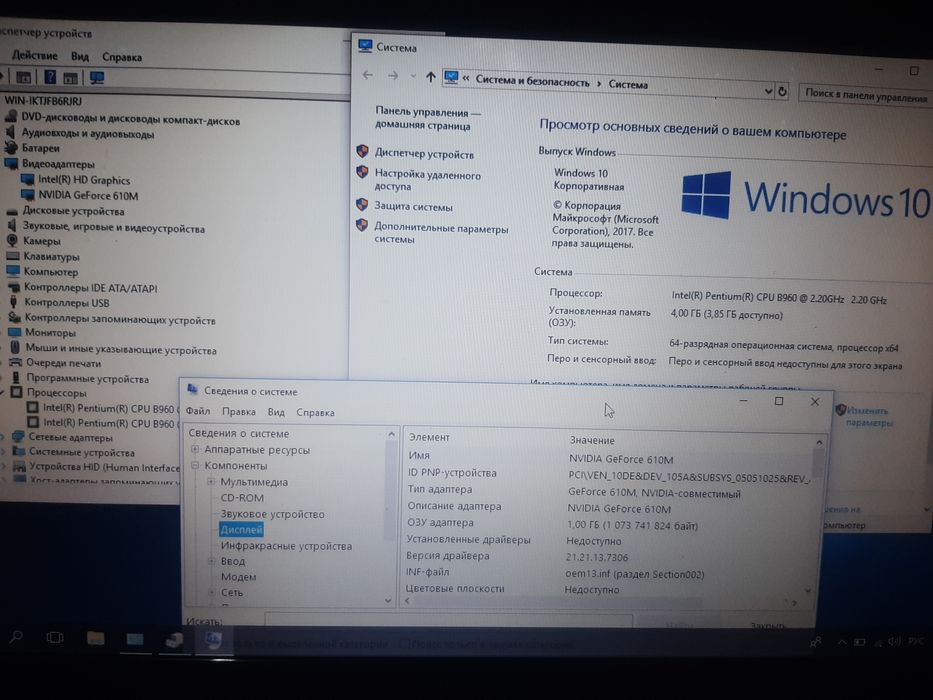The height and width of the screenshot is (700, 933).
Task: Collapse the Компоненты node
Action: [195, 465]
